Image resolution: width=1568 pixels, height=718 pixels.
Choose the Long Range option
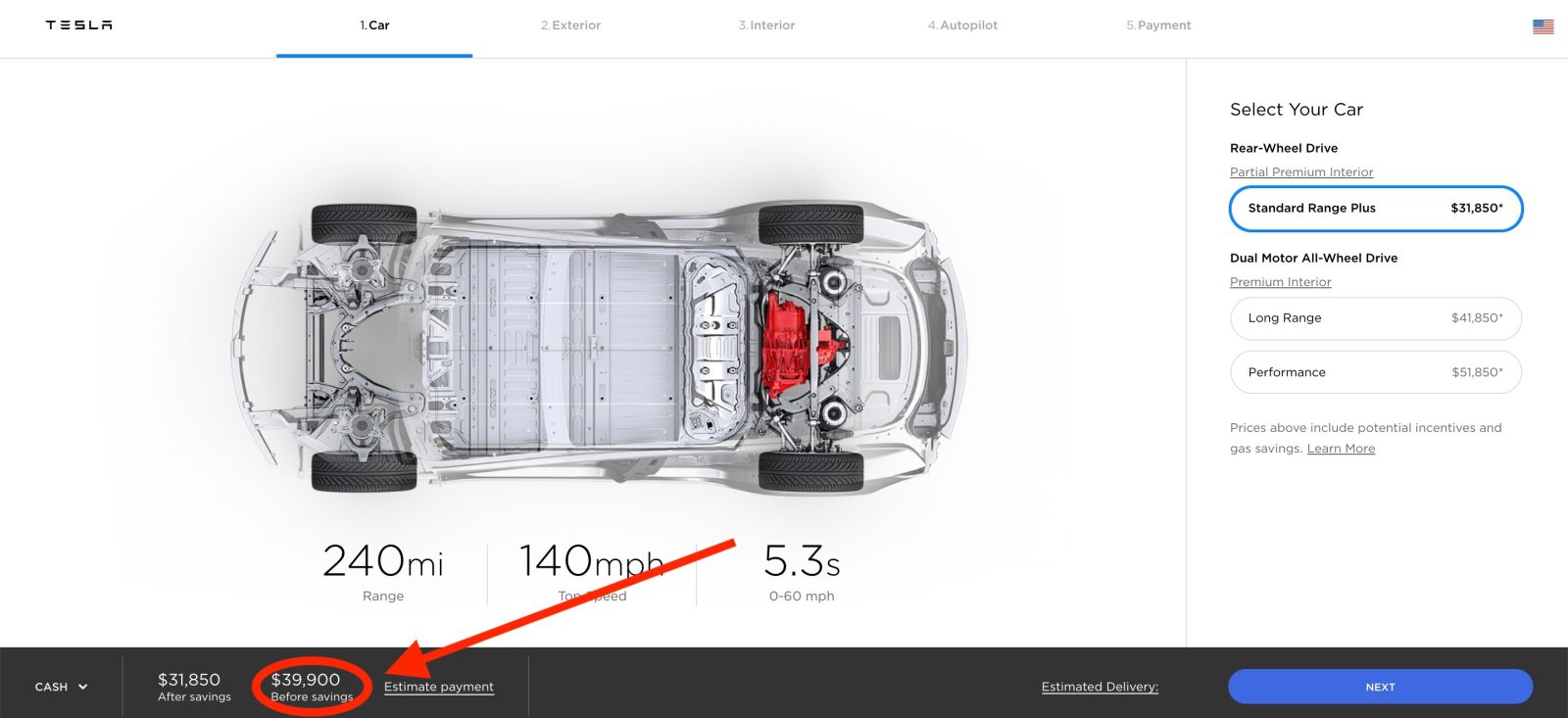pyautogui.click(x=1376, y=318)
